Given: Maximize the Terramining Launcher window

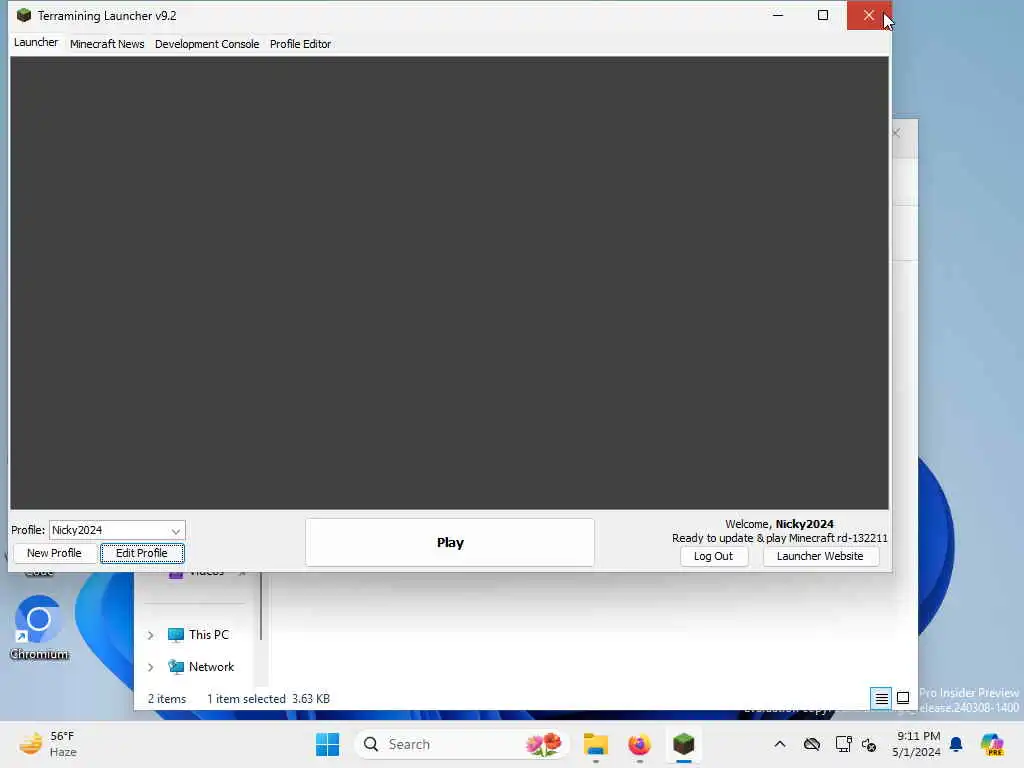Looking at the screenshot, I should tap(823, 15).
